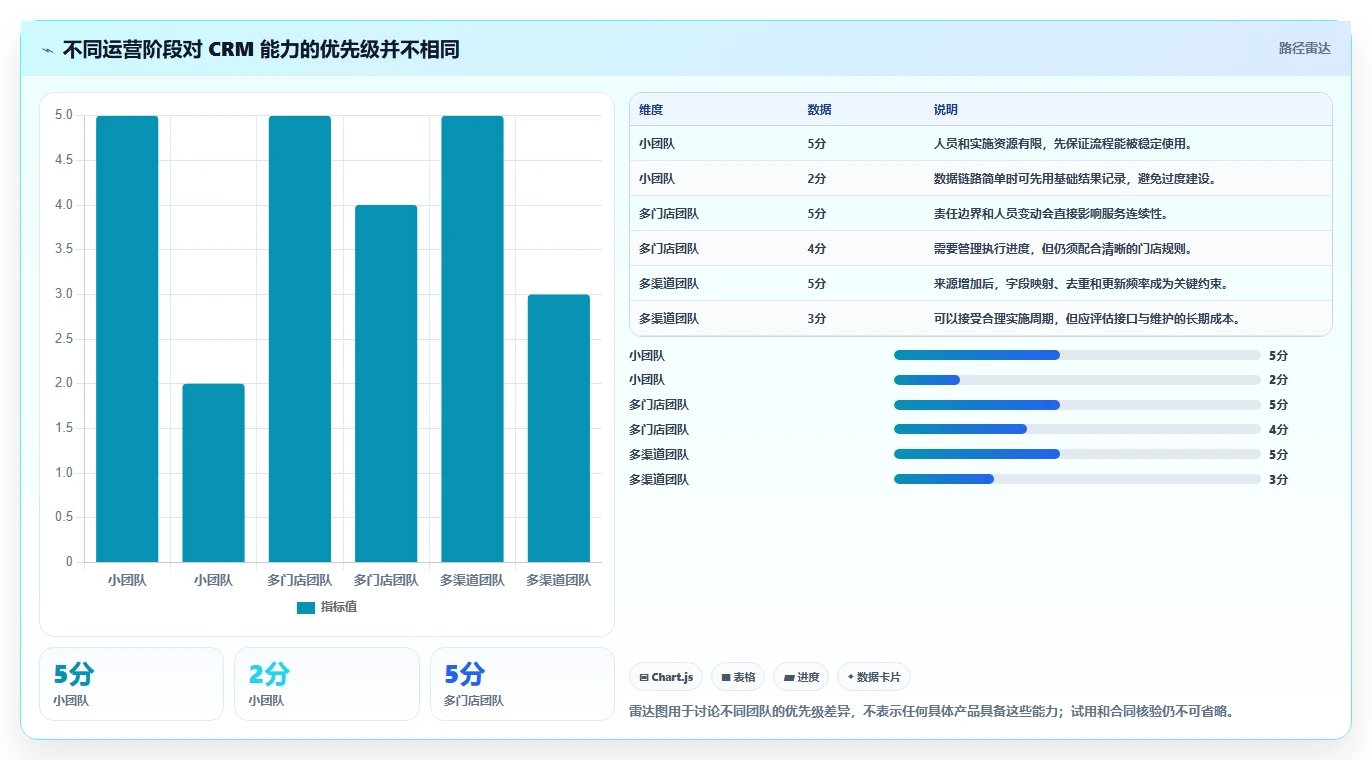Click the 小团队 chart bar reaching 5.0
This screenshot has width=1372, height=760.
(127, 339)
